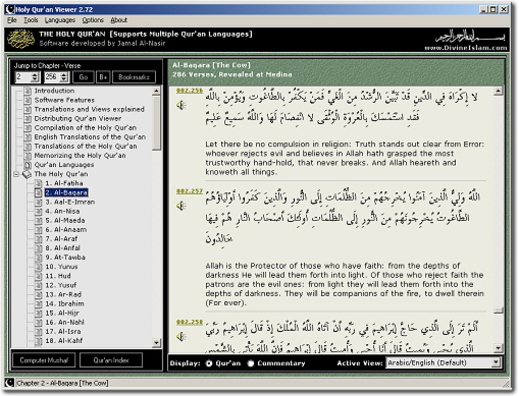Click the Introduction page icon

coord(28,91)
